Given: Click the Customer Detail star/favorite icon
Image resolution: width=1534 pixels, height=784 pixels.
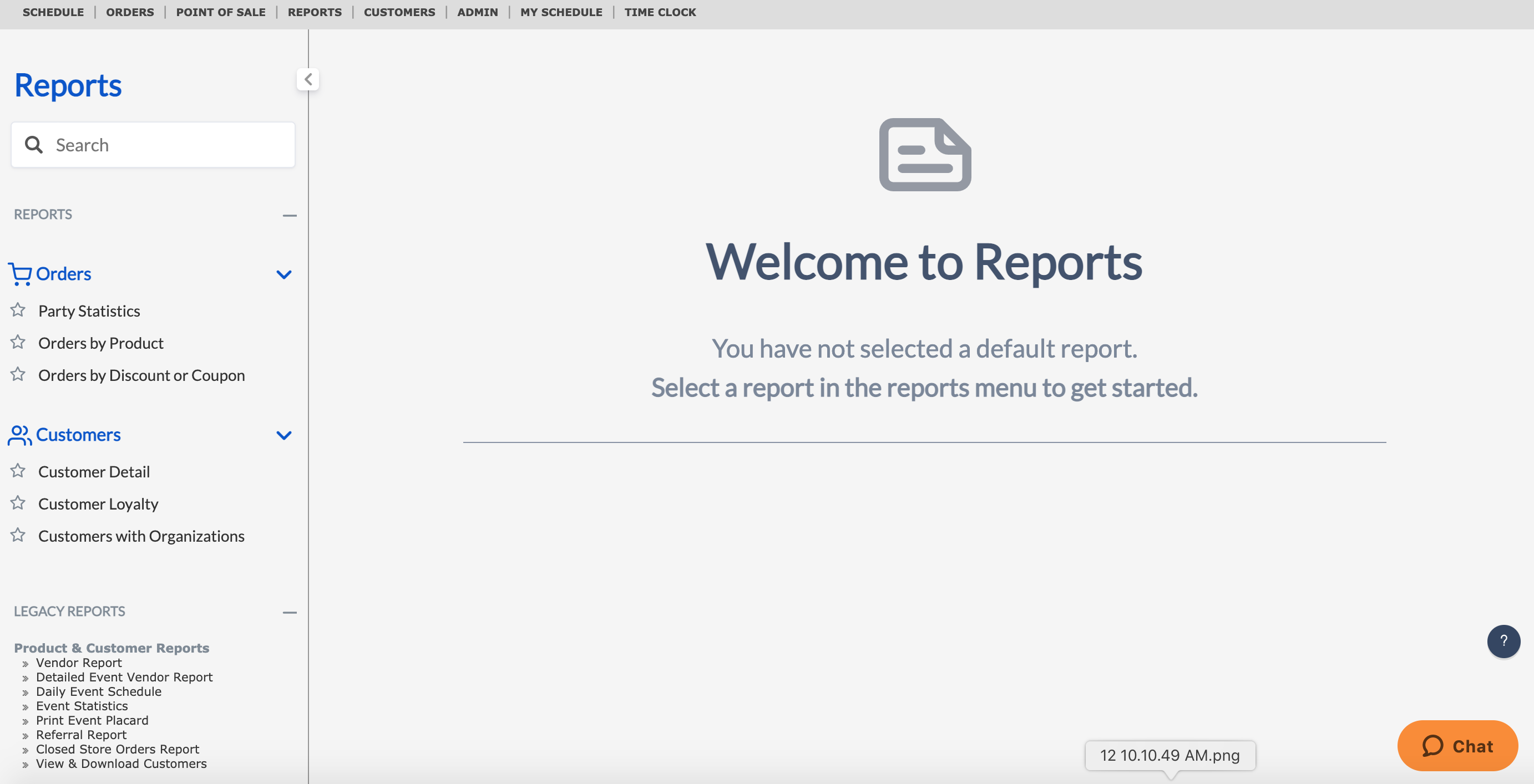Looking at the screenshot, I should 18,470.
